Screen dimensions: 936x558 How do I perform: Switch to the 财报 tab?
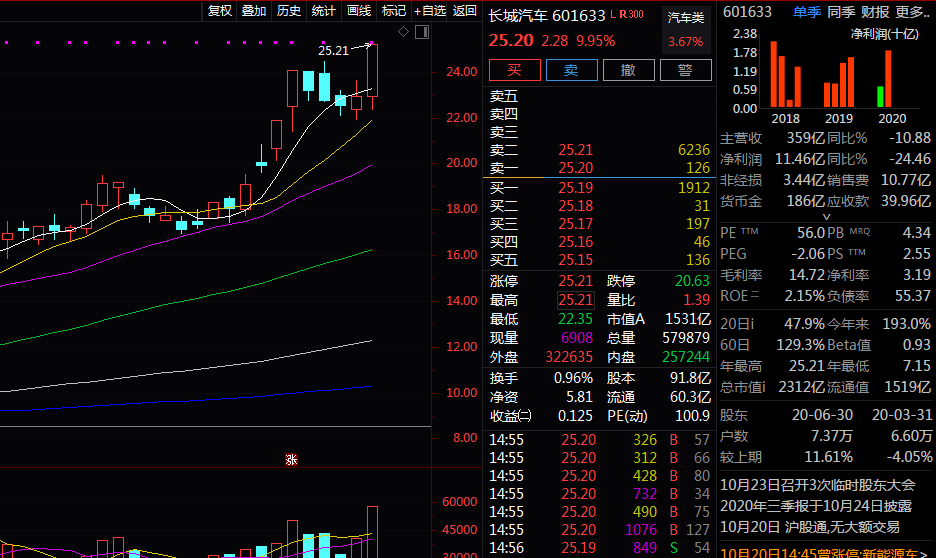coord(875,12)
